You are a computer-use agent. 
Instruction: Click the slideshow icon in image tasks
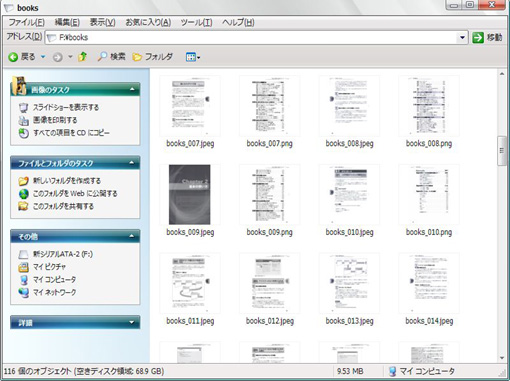(23, 108)
